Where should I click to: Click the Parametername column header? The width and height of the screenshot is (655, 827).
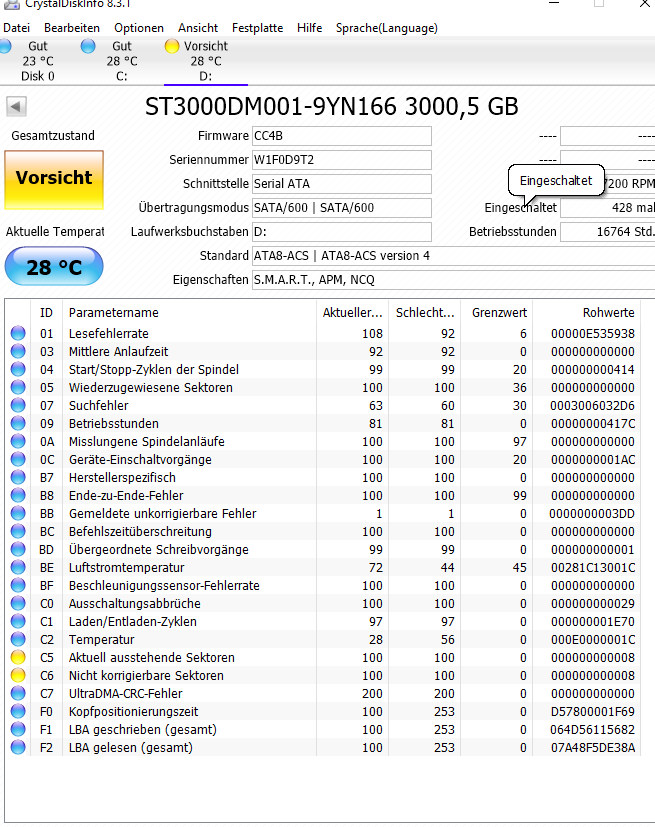tap(189, 313)
